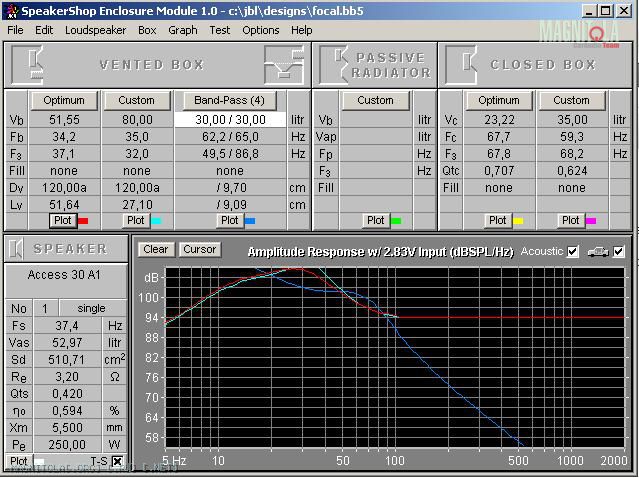Click the Xm value 5,500
Image resolution: width=639 pixels, height=478 pixels.
tap(67, 427)
